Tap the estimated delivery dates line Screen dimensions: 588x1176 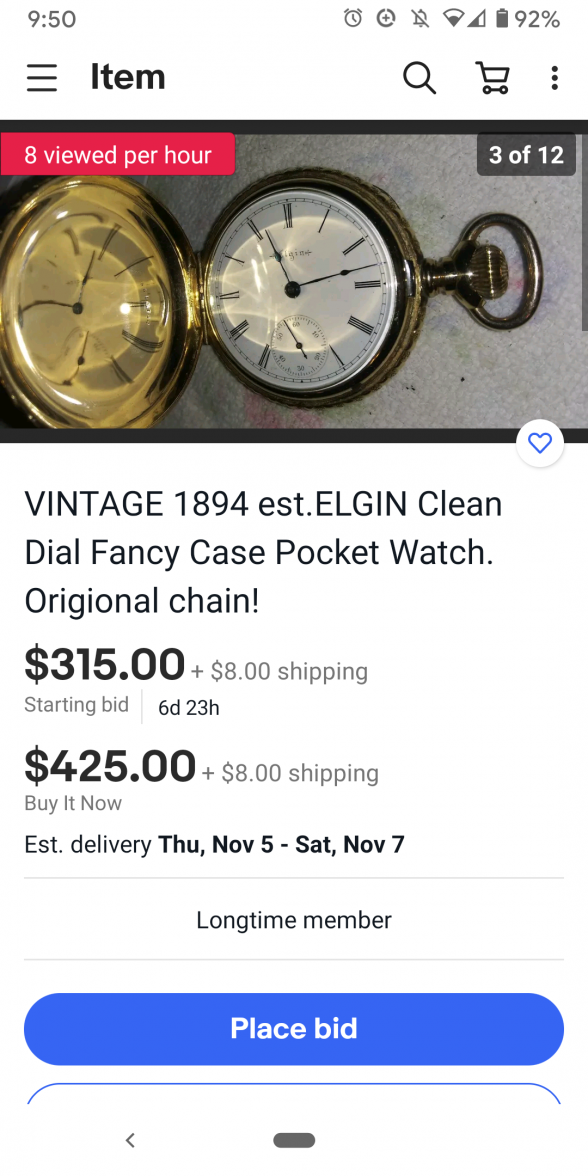pyautogui.click(x=214, y=844)
